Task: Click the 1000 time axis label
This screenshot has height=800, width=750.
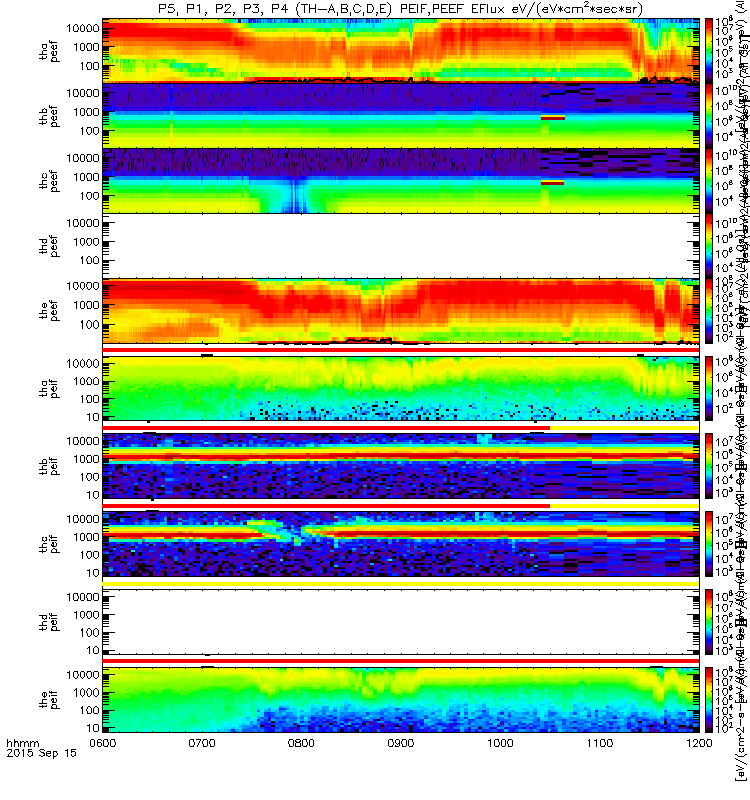Action: point(500,743)
